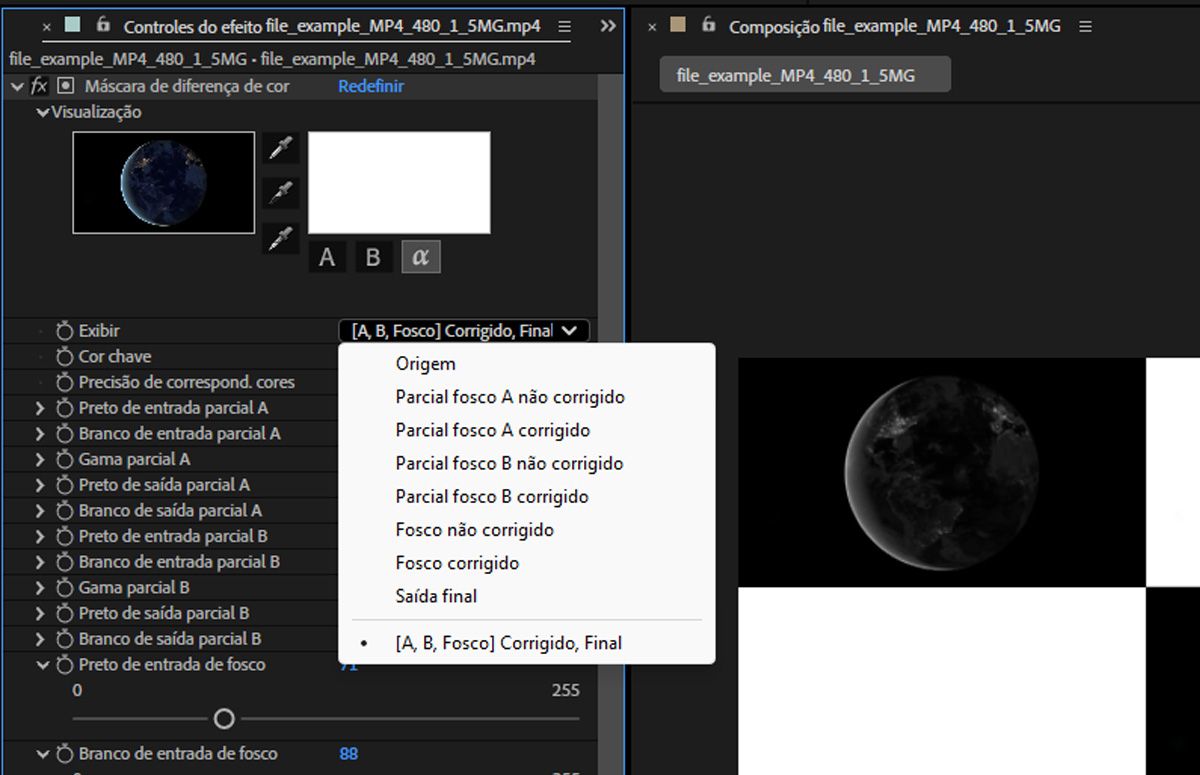Expand Gama parcial A property
1200x775 pixels.
tap(41, 459)
